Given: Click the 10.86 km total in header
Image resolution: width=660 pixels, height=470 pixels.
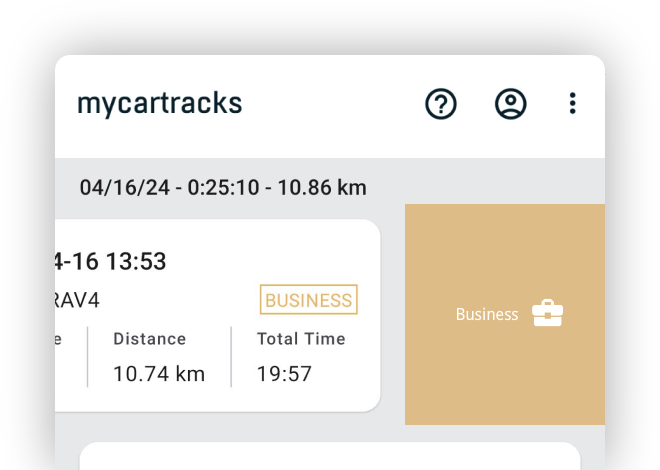Looking at the screenshot, I should pyautogui.click(x=322, y=188).
